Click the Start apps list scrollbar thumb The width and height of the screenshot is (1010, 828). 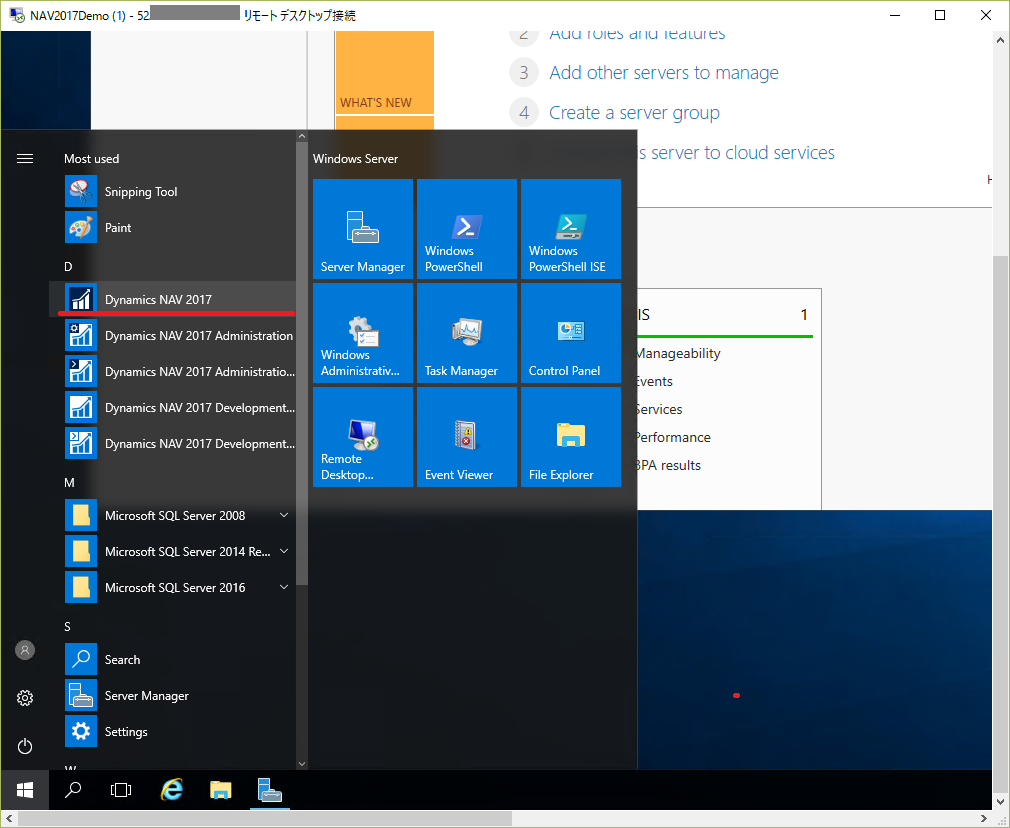coord(301,363)
